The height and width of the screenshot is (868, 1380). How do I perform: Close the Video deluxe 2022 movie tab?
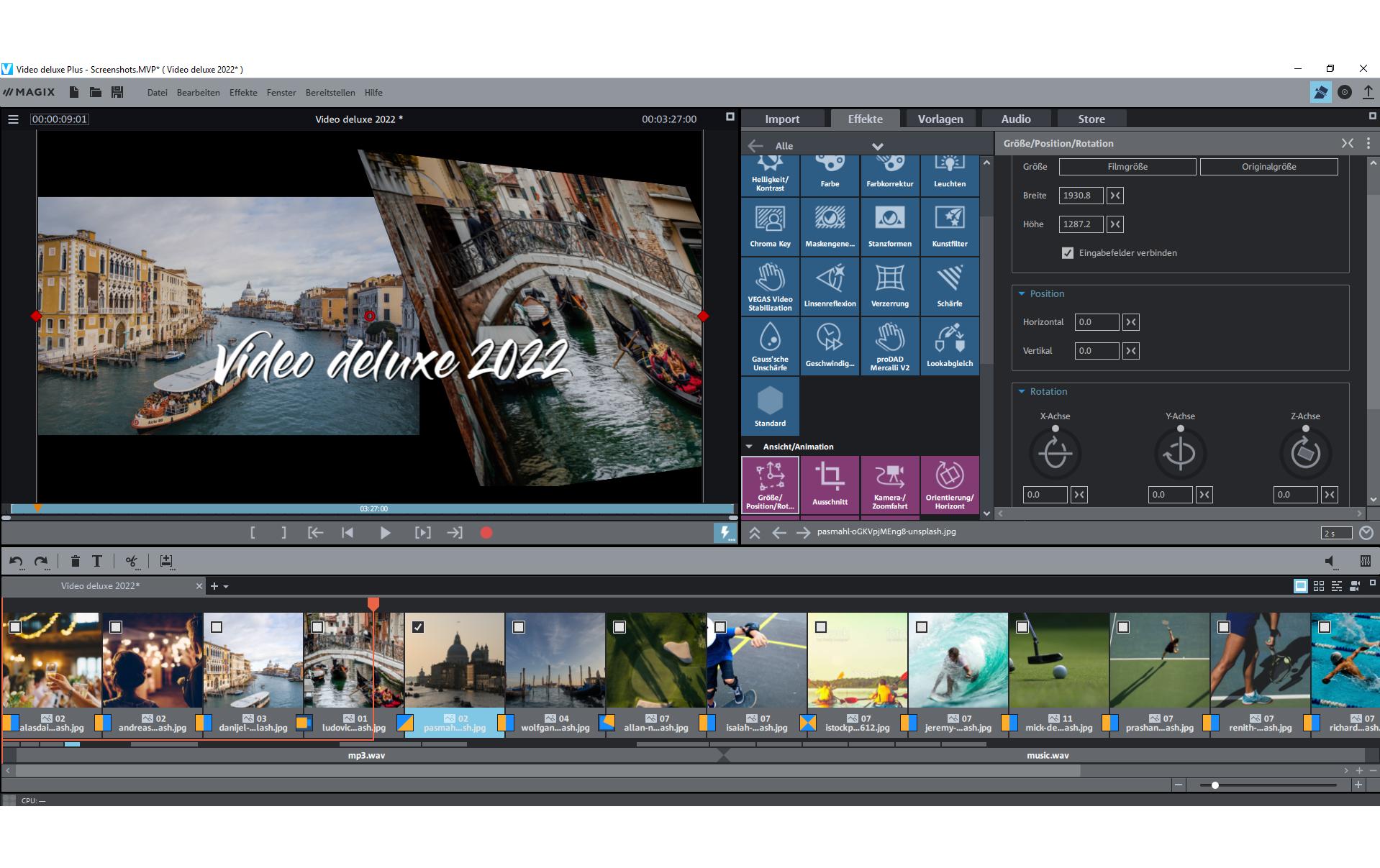(x=199, y=587)
